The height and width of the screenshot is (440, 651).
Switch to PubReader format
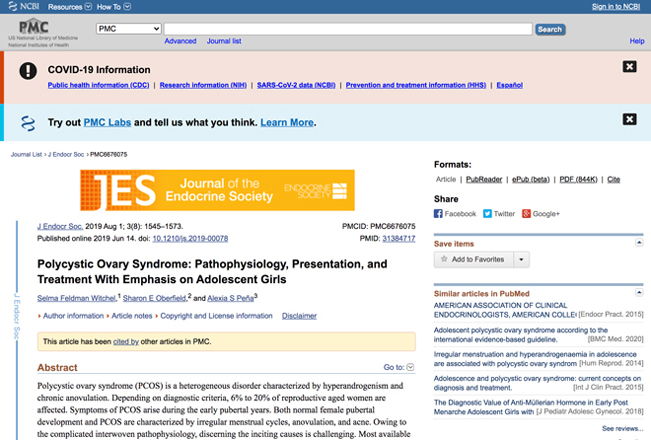484,179
